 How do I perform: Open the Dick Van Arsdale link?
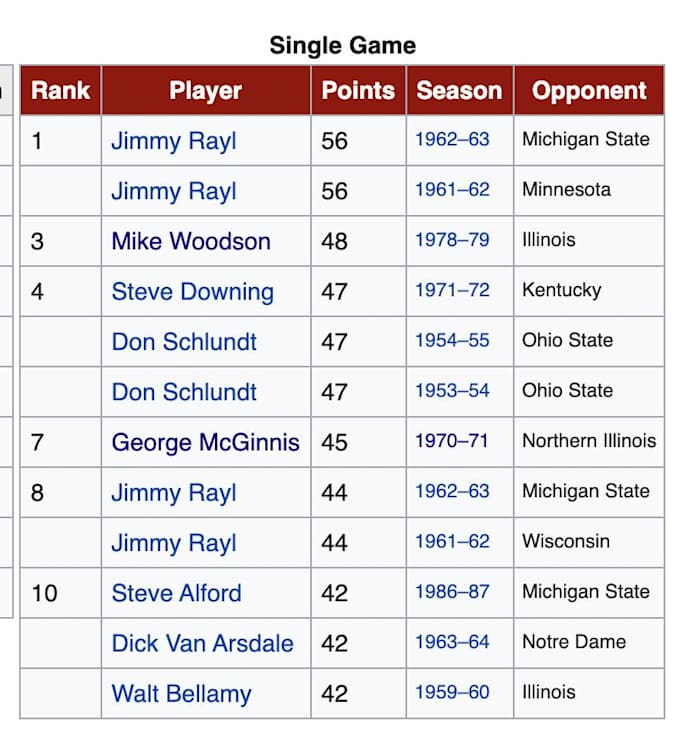tap(202, 643)
